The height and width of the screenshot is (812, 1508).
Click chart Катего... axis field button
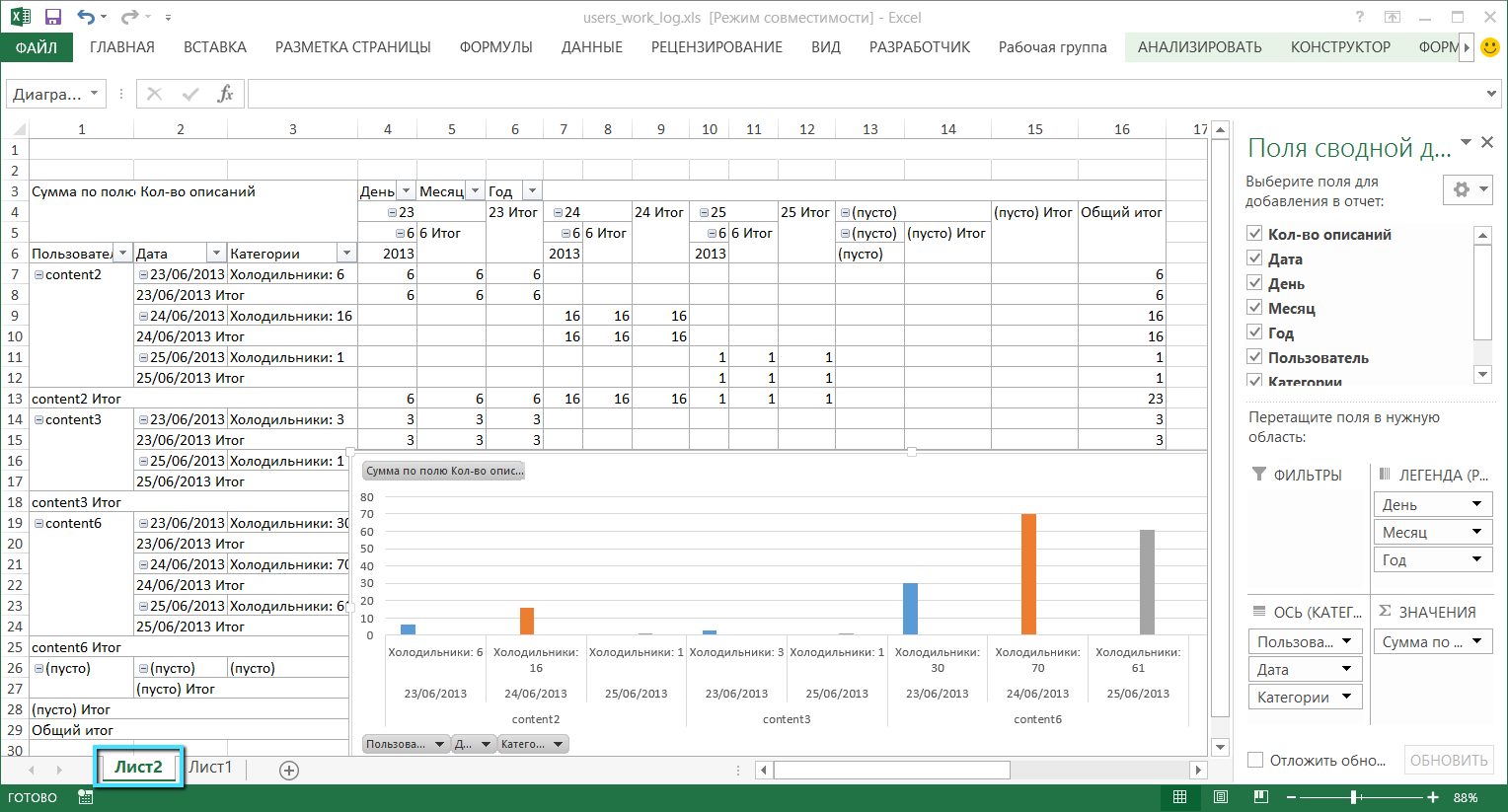(533, 744)
